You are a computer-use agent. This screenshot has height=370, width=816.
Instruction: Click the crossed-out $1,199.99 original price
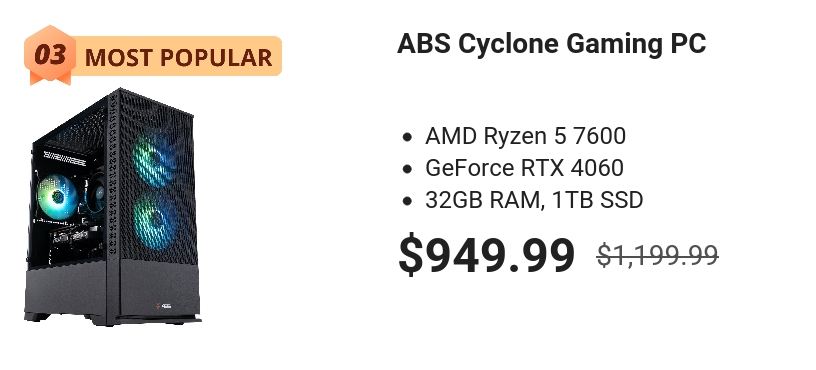657,256
